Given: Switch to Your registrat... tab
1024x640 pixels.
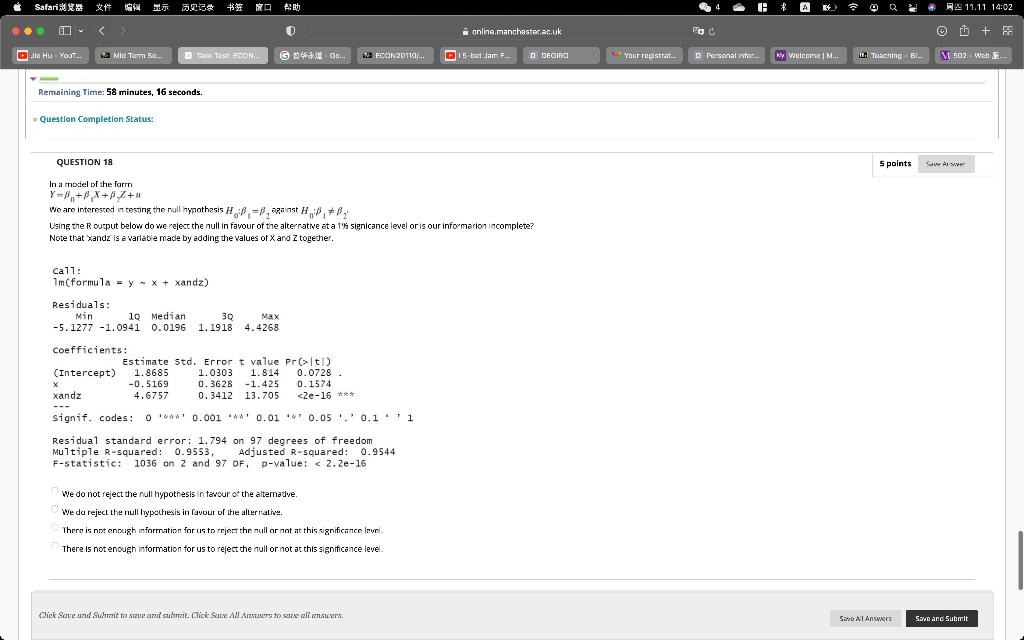Looking at the screenshot, I should [x=645, y=56].
